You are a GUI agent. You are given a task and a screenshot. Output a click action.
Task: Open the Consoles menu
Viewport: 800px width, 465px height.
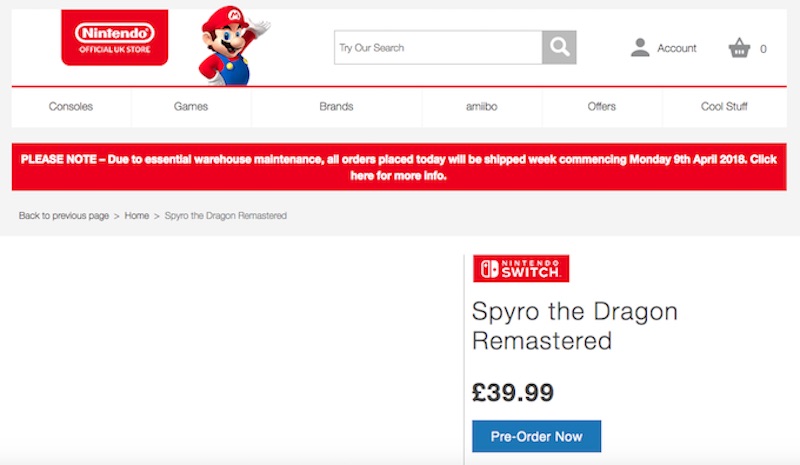pos(71,107)
